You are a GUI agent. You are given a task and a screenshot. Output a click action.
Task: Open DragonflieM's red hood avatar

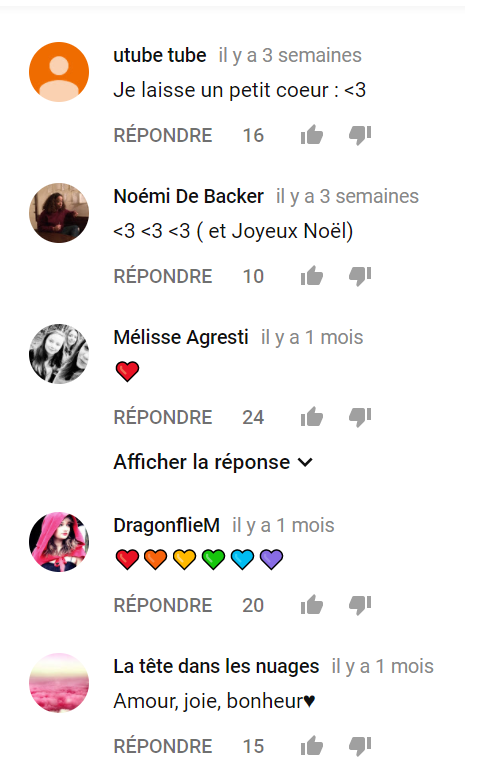(59, 542)
